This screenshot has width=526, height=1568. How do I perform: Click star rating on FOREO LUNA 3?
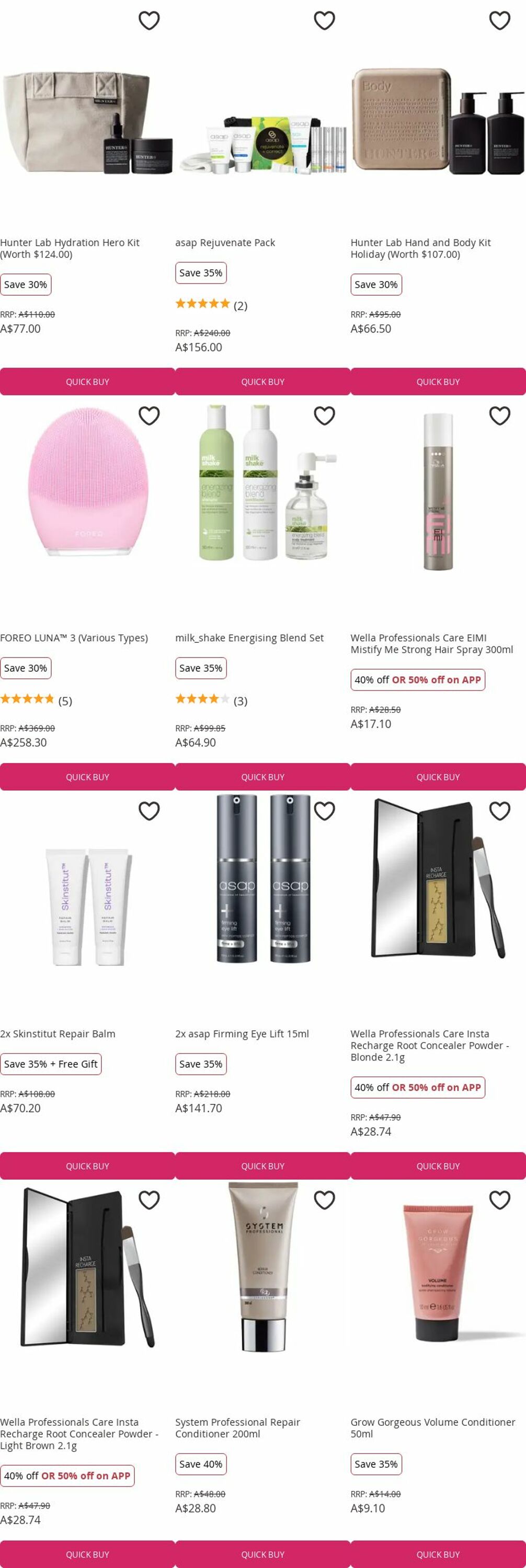[27, 699]
